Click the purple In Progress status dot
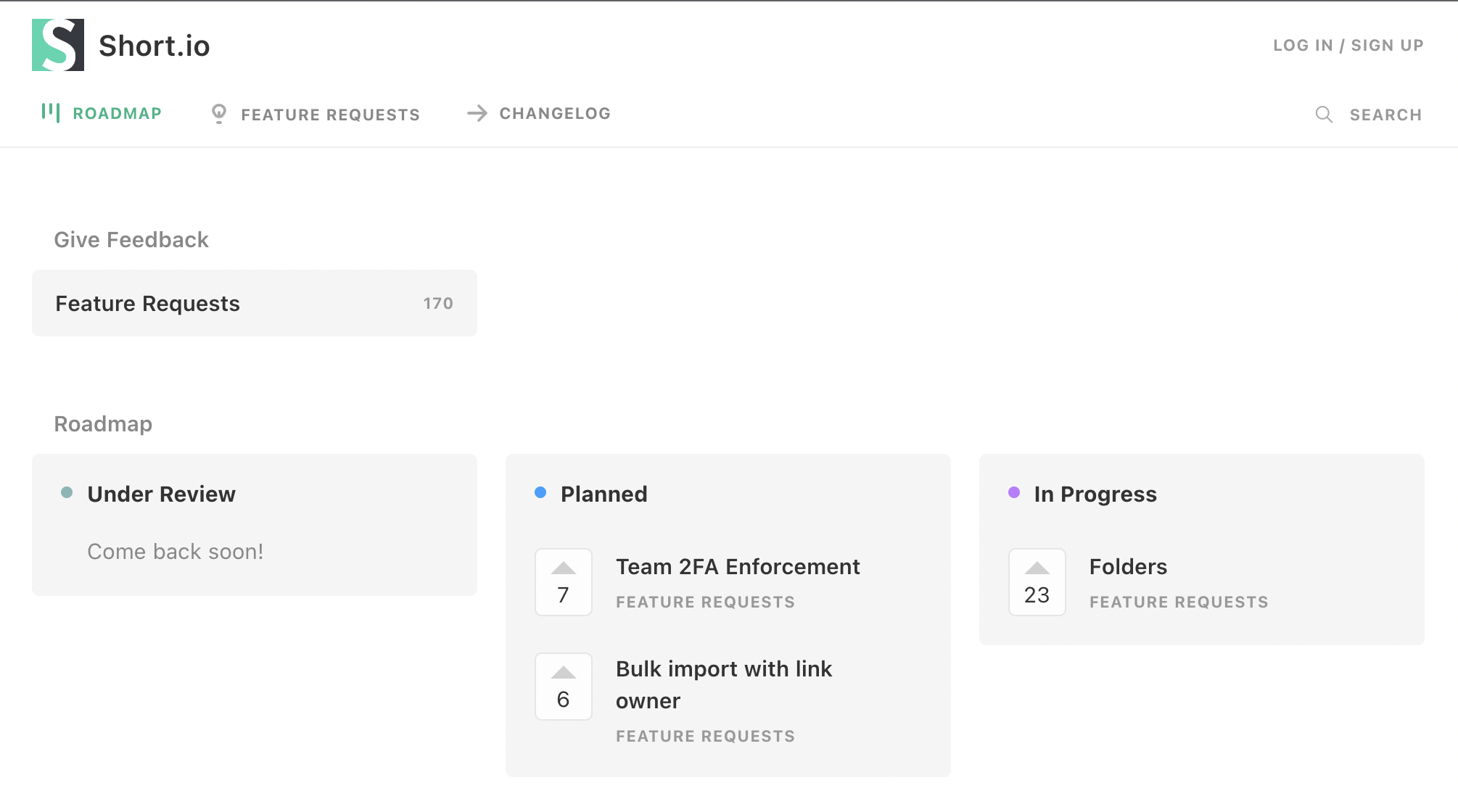This screenshot has width=1458, height=812. pos(1014,493)
